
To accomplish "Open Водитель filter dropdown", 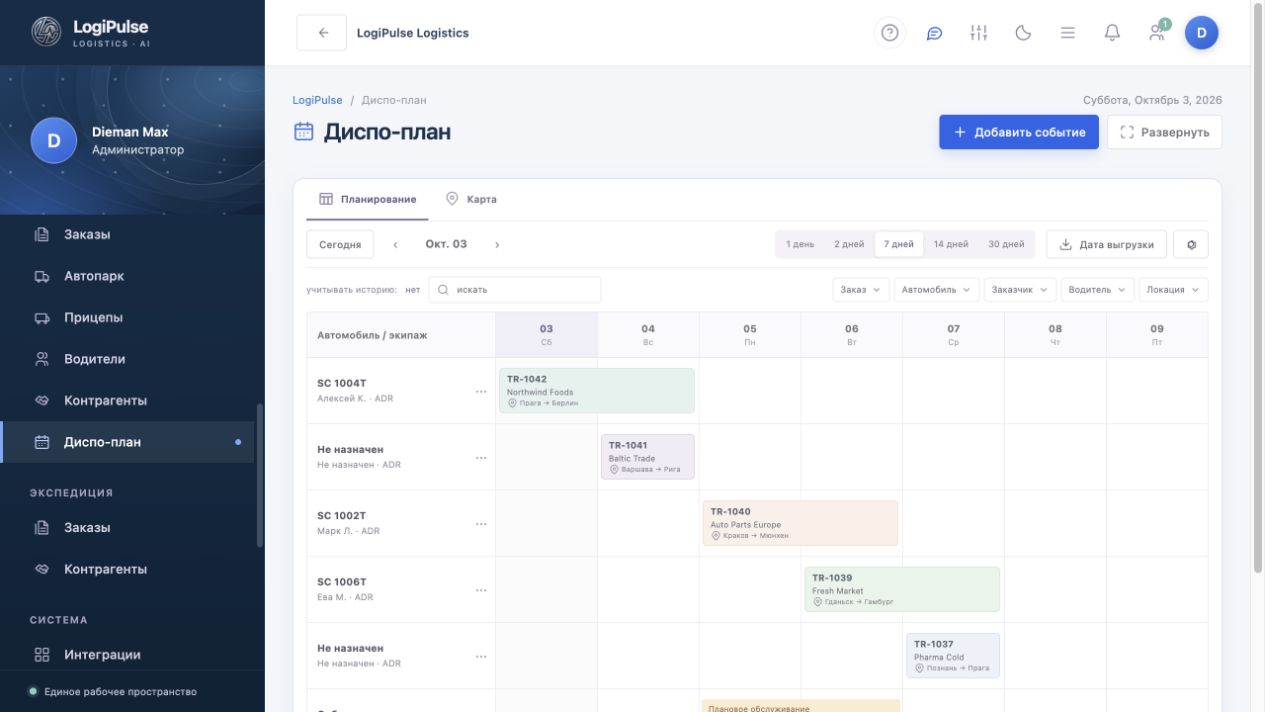I will click(1097, 290).
